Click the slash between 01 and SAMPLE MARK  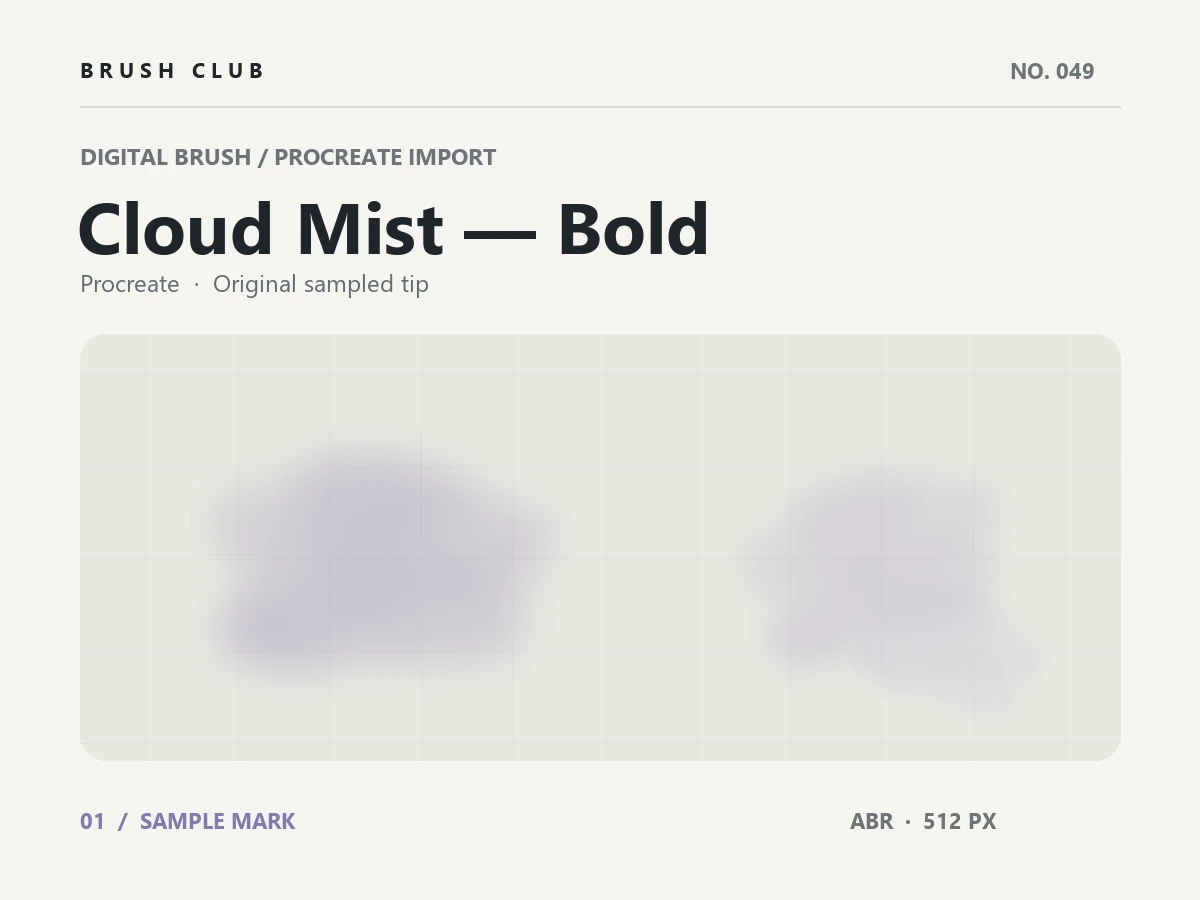click(122, 821)
